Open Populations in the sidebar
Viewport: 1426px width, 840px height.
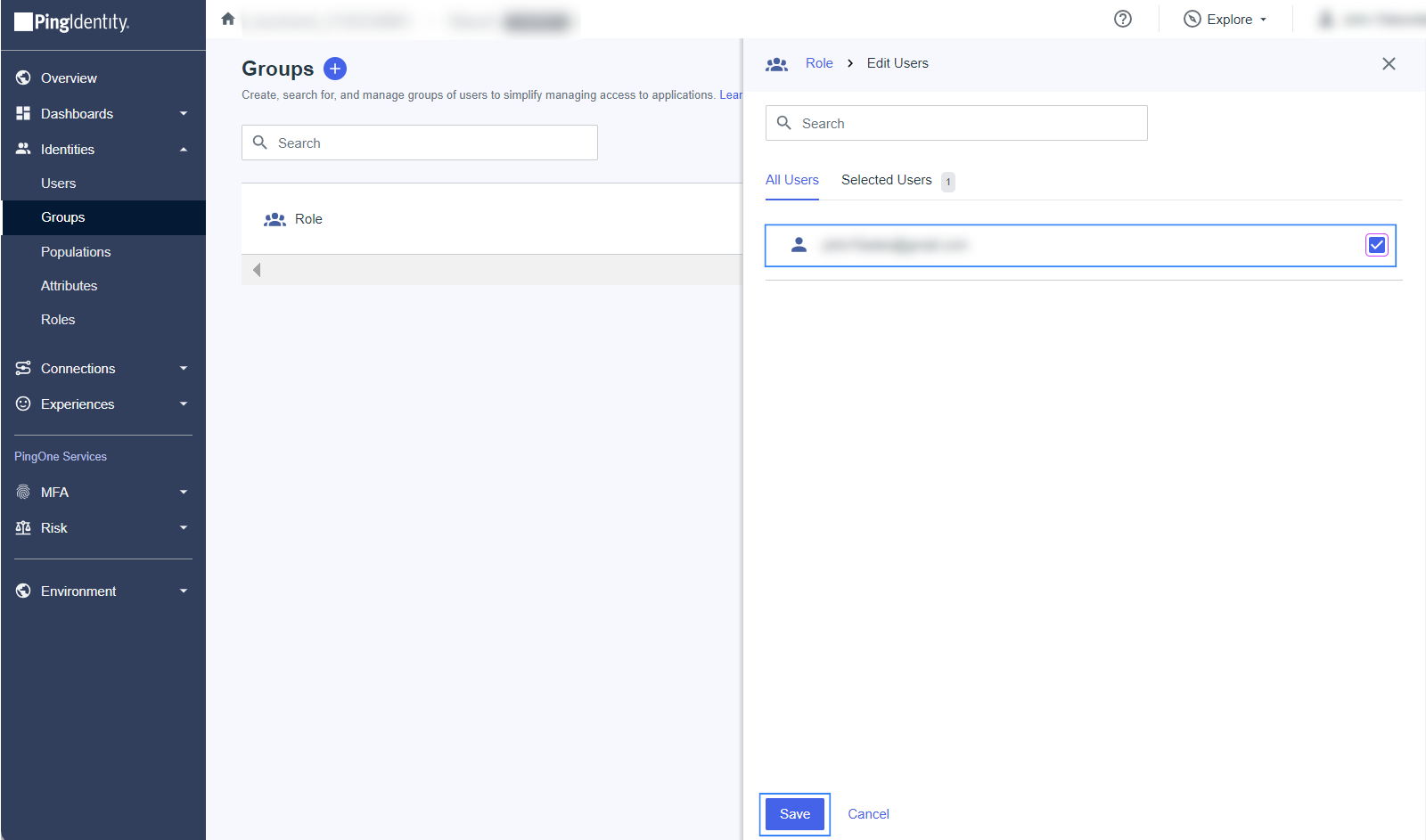[x=76, y=252]
